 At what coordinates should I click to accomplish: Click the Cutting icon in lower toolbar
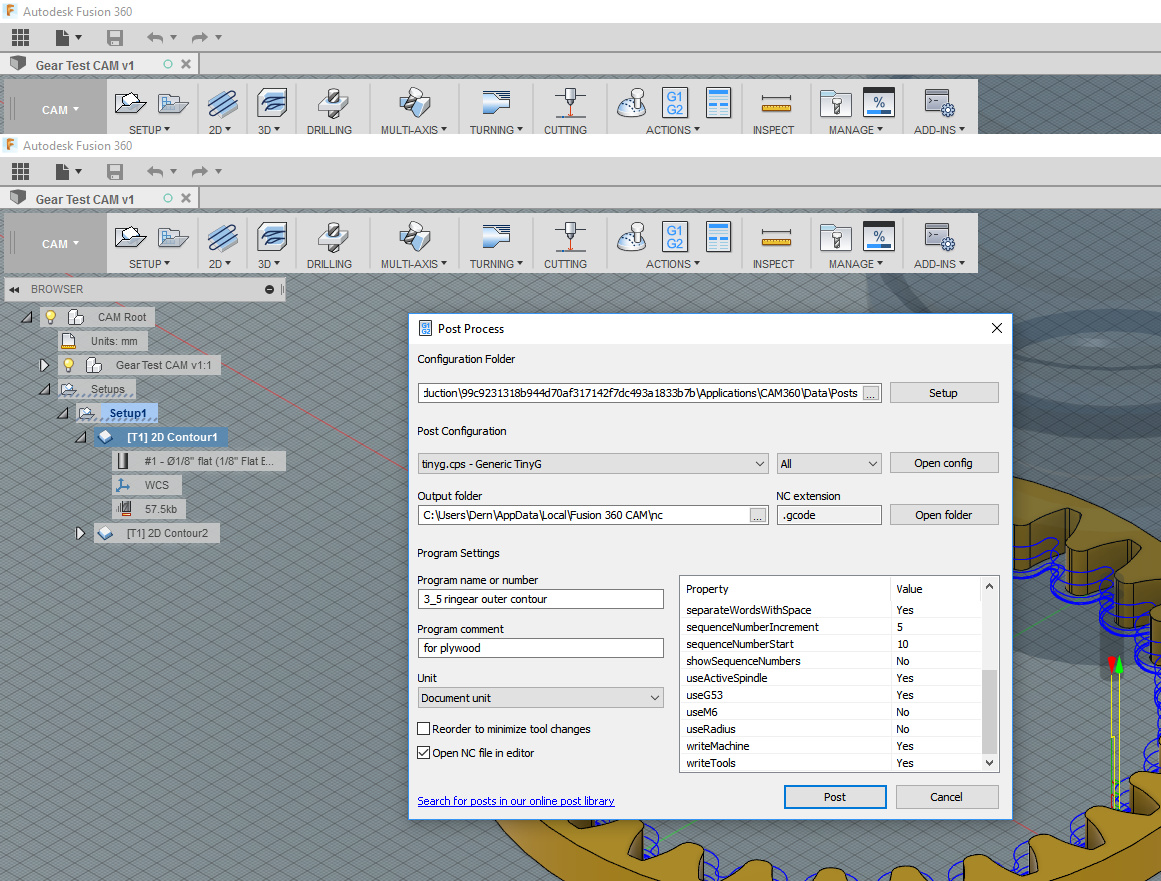click(570, 237)
